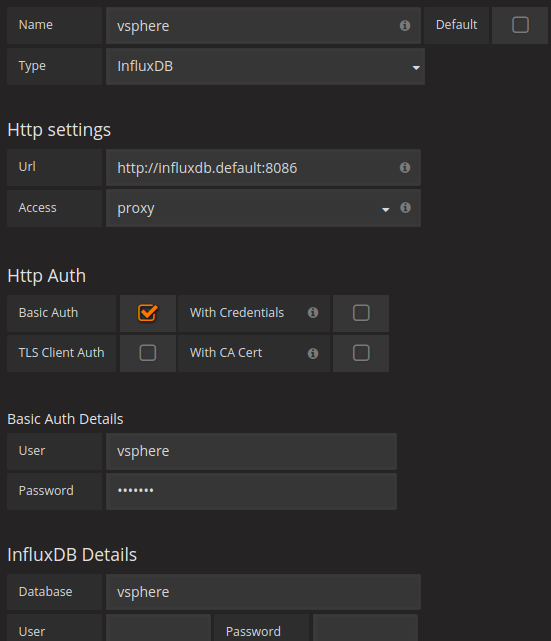
Task: Enable the With CA Cert checkbox
Action: (x=361, y=353)
